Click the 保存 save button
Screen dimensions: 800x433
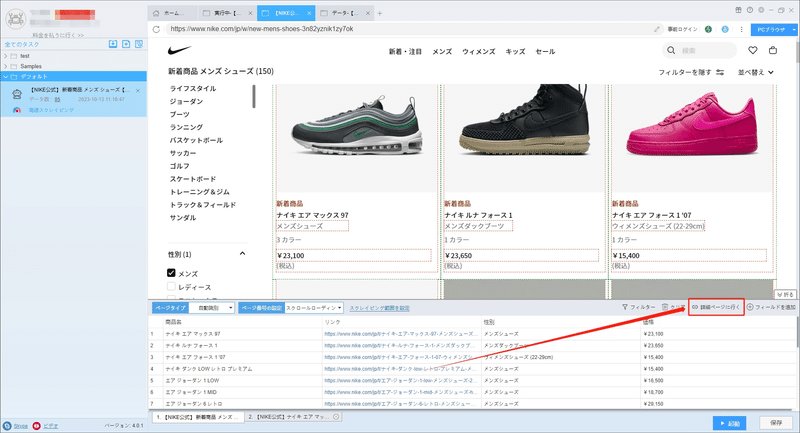click(776, 423)
